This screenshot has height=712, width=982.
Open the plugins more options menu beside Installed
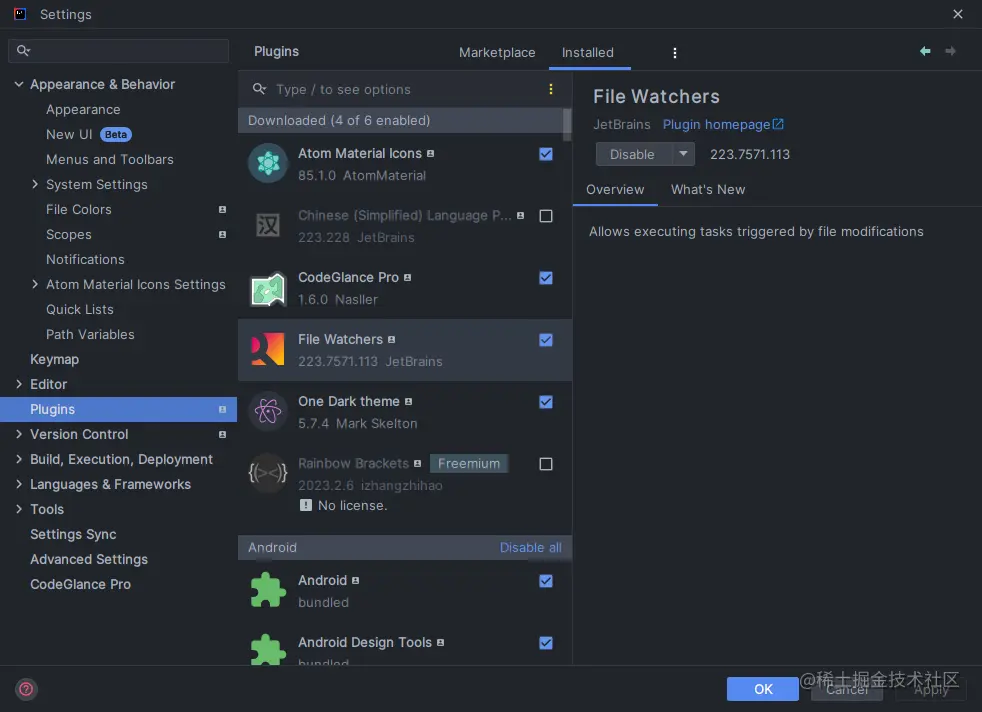point(674,53)
